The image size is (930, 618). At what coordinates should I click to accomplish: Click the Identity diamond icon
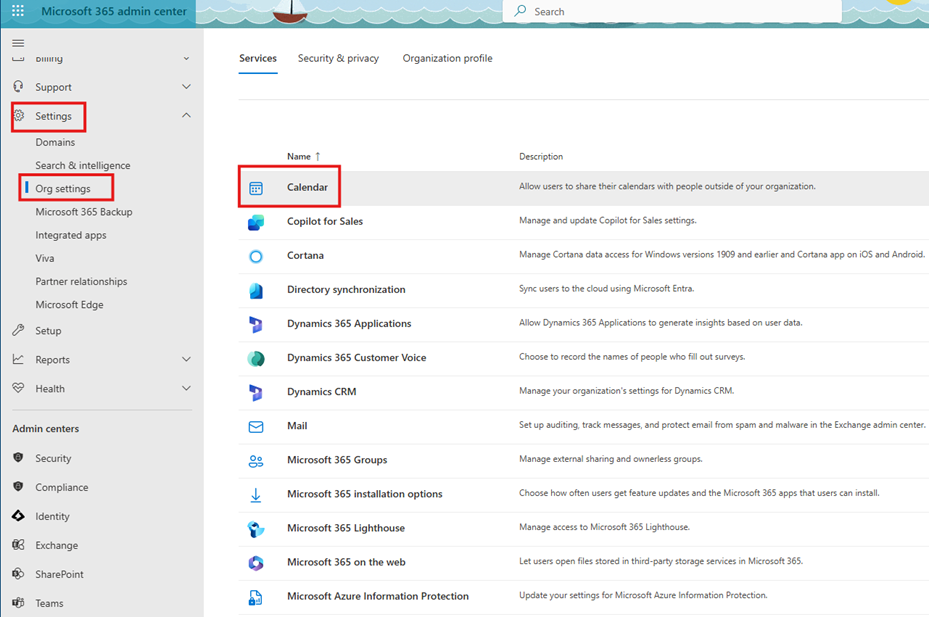[18, 516]
